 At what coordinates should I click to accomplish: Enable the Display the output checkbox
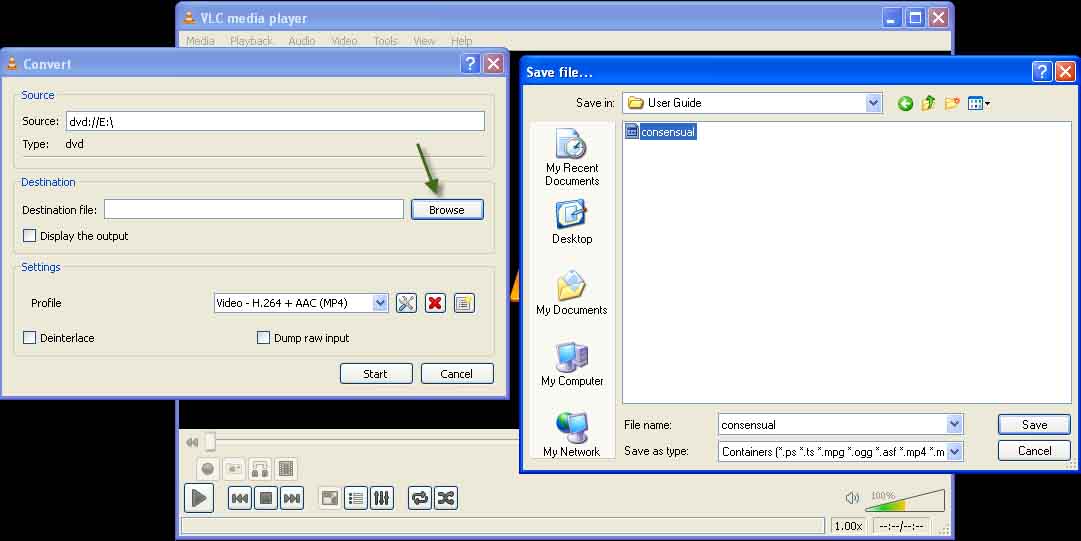(x=30, y=236)
